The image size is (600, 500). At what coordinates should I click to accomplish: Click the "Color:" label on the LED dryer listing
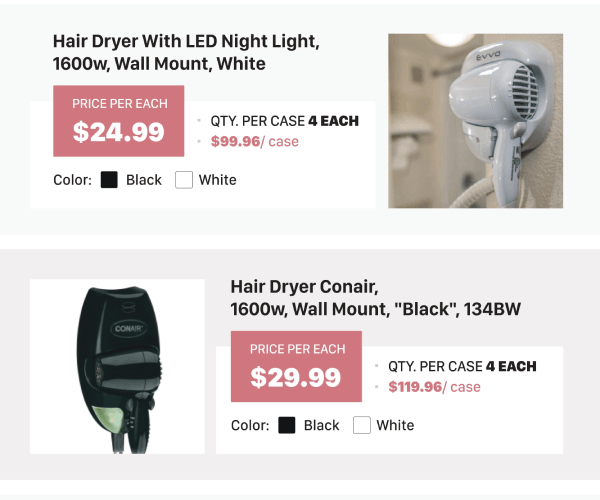tap(72, 180)
